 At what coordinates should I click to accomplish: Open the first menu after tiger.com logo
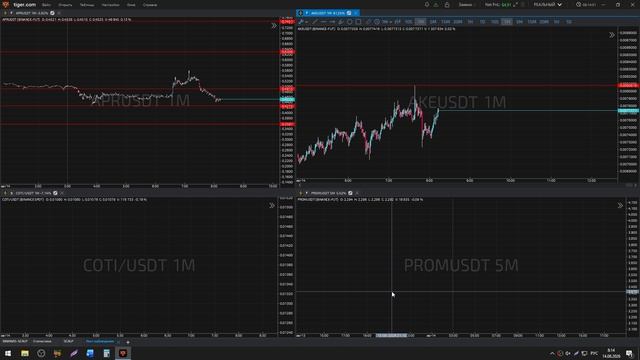pos(46,5)
